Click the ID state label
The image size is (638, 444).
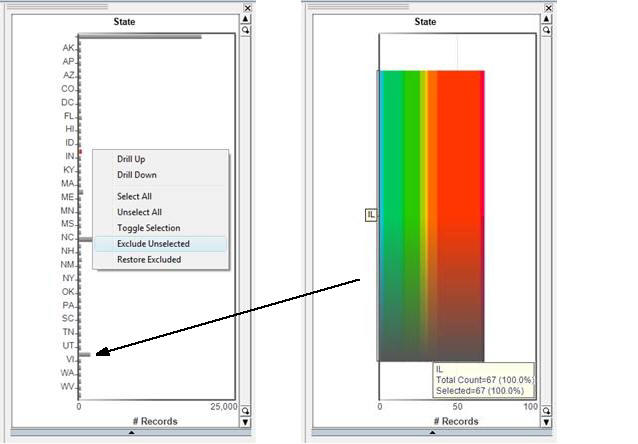click(70, 142)
